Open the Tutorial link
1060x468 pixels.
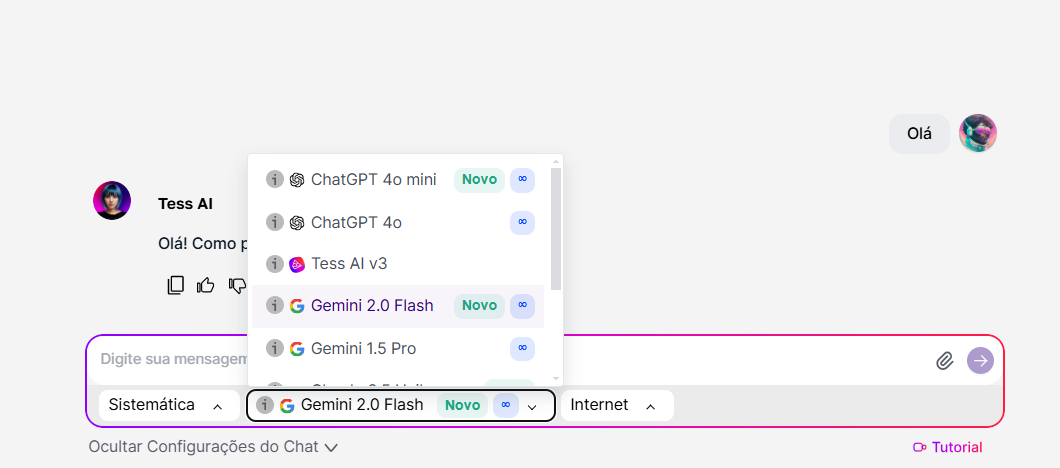click(948, 447)
